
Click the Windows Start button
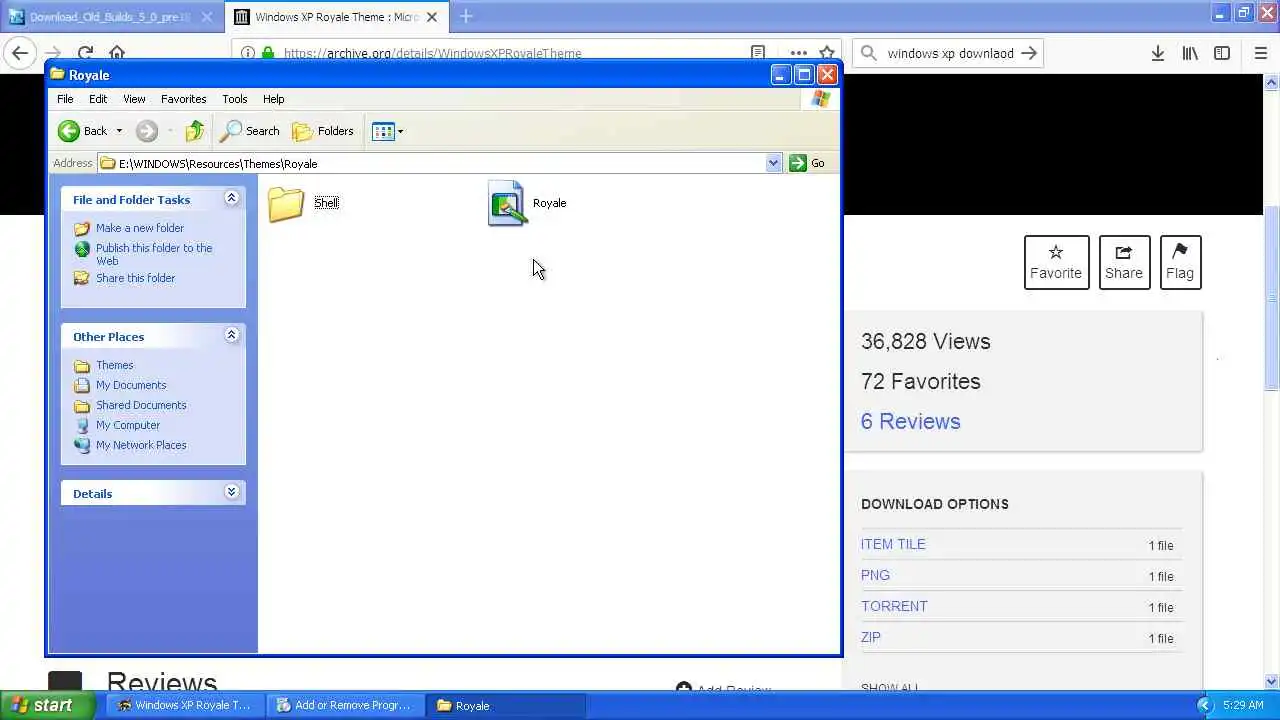[x=50, y=705]
